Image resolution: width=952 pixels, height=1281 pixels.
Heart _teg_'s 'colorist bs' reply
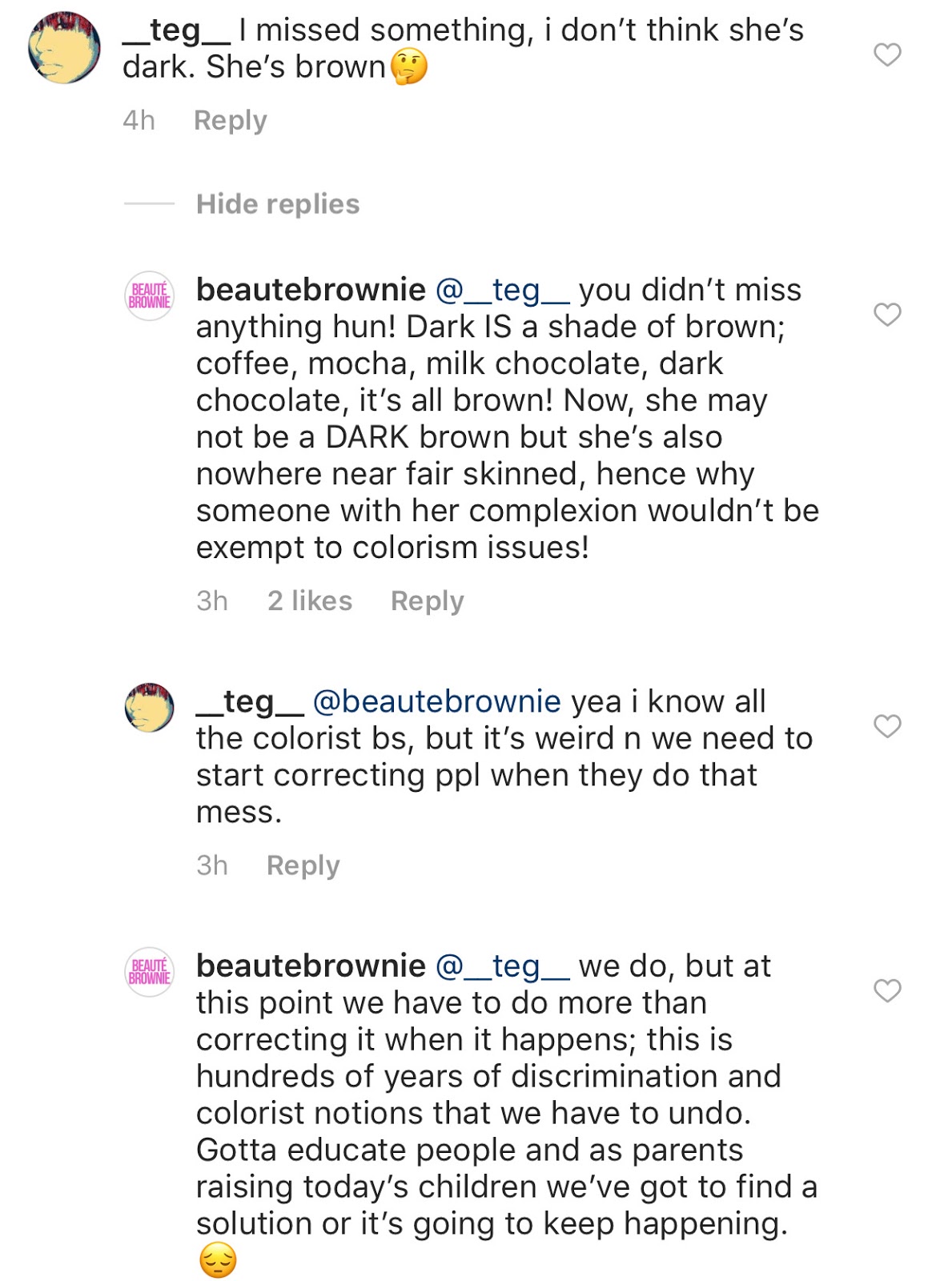887,726
